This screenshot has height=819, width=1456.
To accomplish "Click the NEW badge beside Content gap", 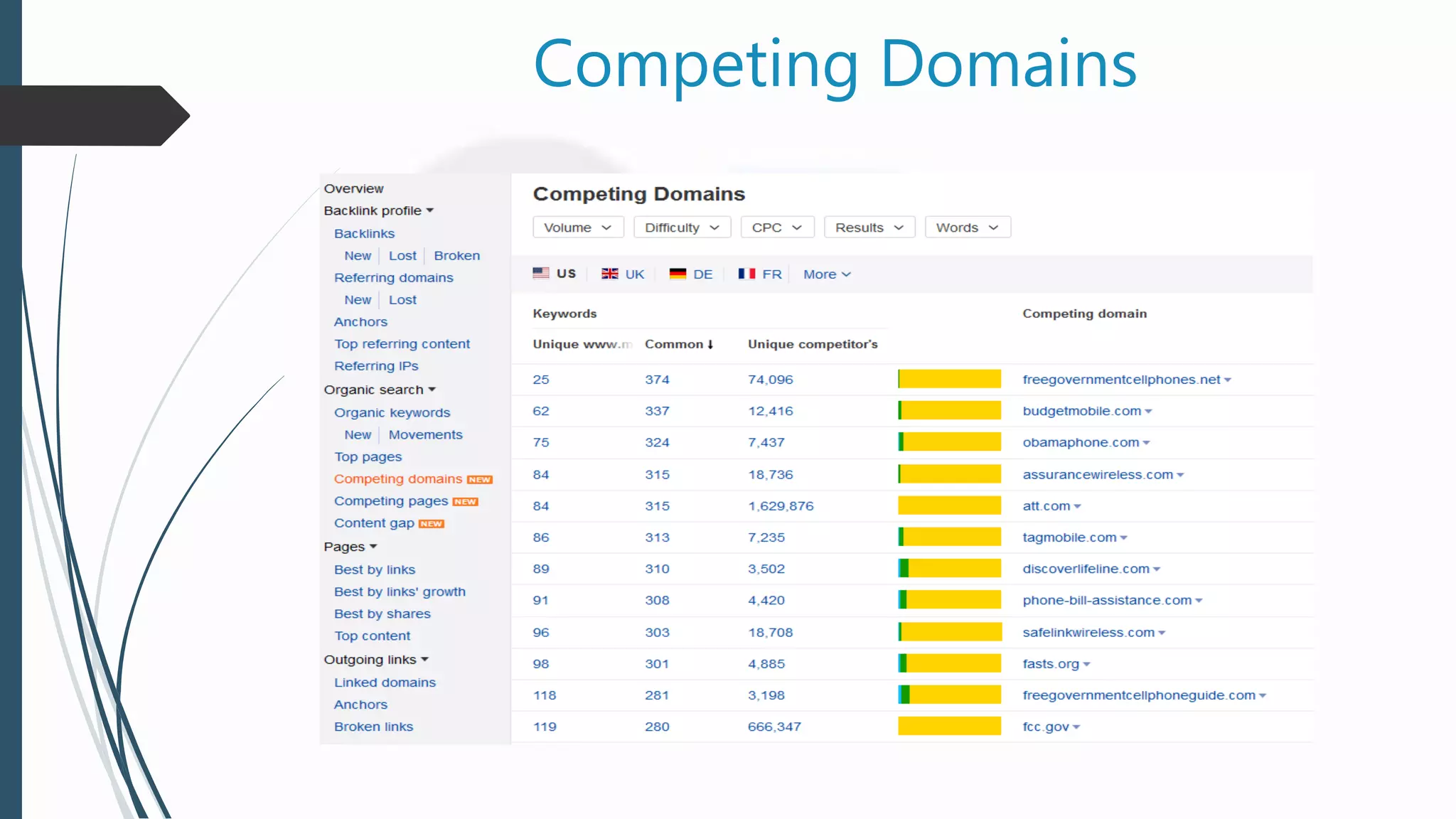I will tap(432, 524).
